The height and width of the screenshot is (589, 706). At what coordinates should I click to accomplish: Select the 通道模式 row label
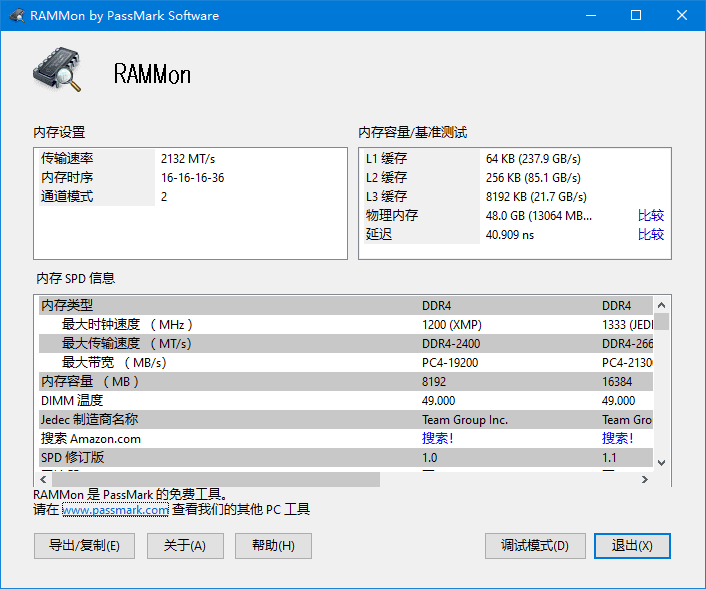67,196
